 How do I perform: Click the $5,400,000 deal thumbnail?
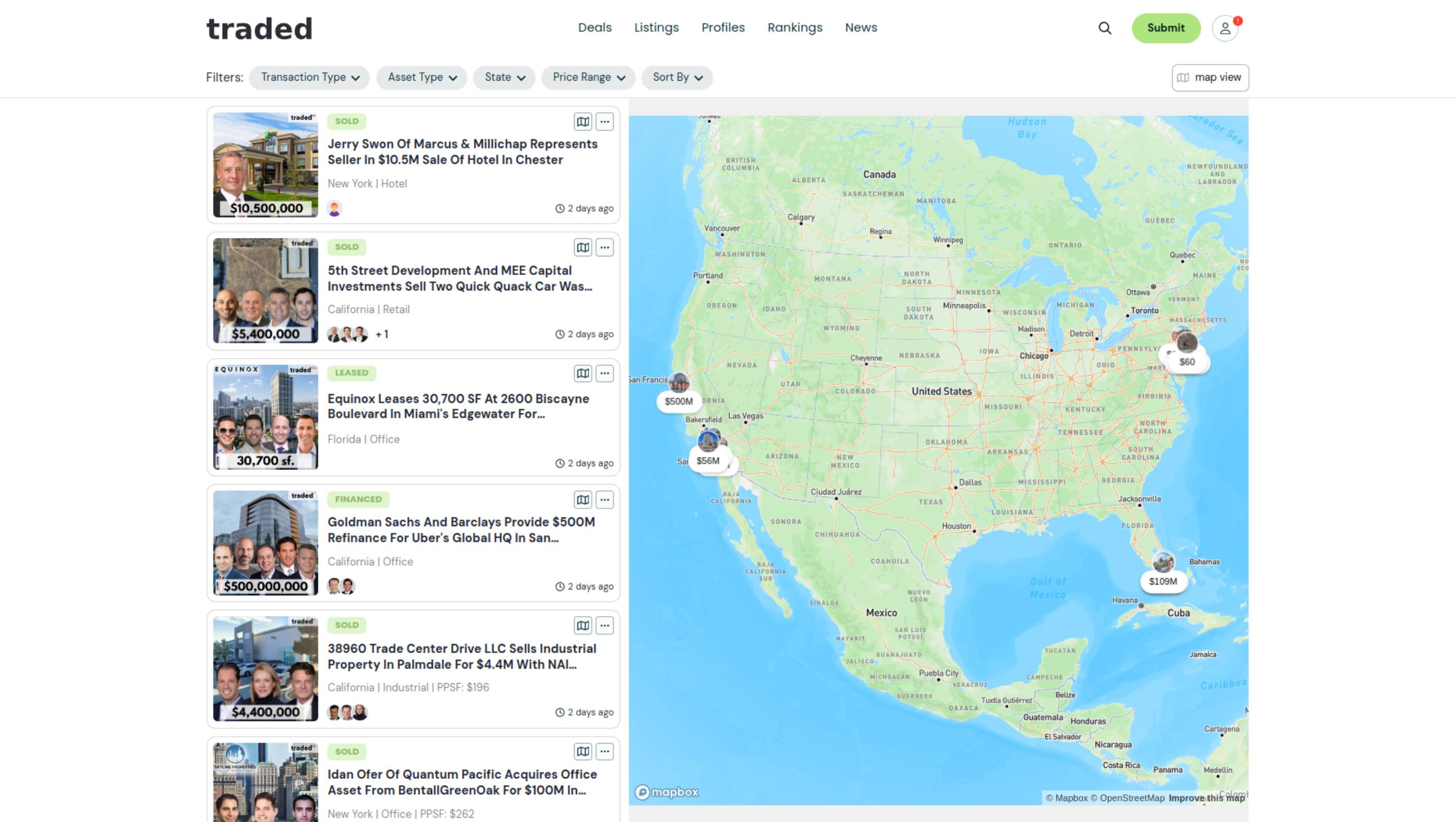tap(266, 291)
